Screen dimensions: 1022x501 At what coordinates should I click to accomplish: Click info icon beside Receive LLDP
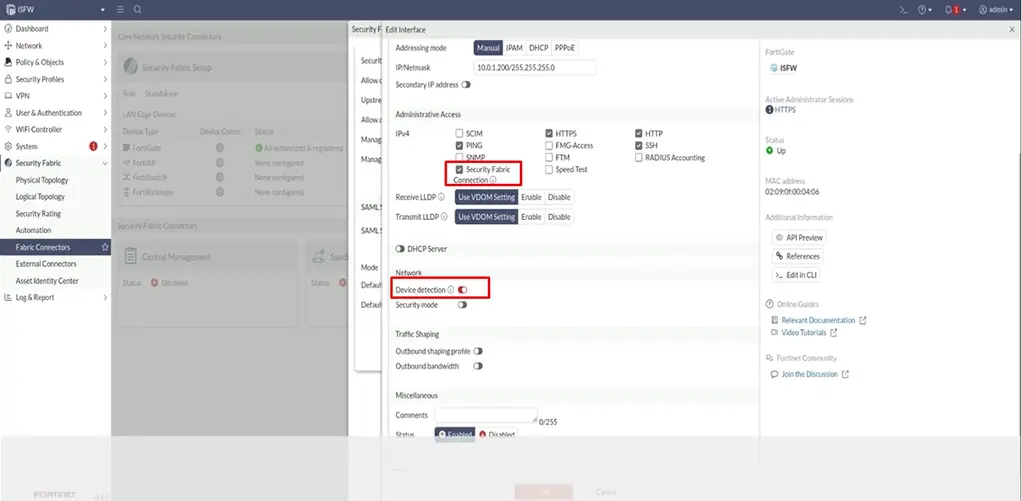pyautogui.click(x=442, y=197)
